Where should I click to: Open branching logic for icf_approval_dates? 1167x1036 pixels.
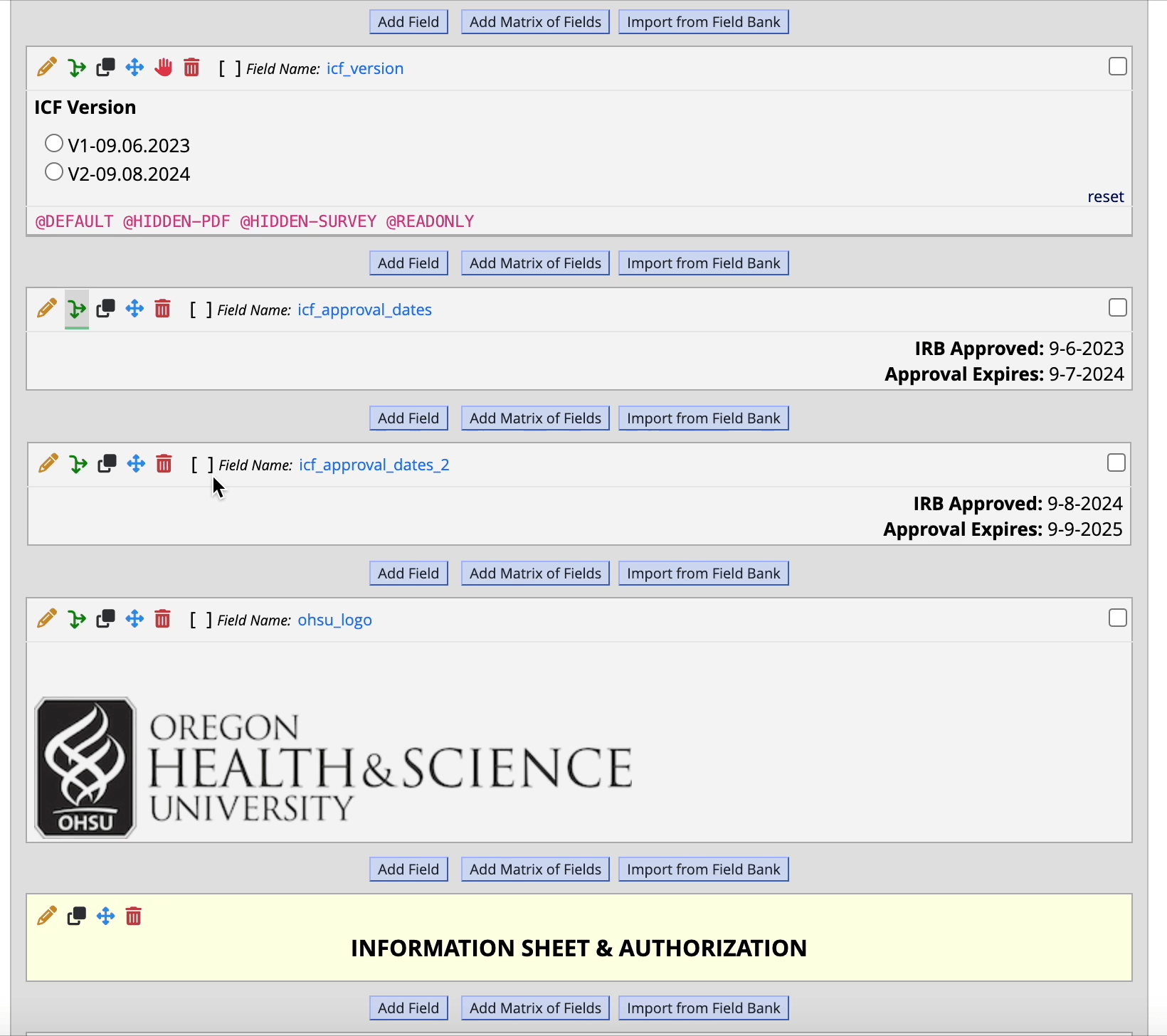pos(77,309)
